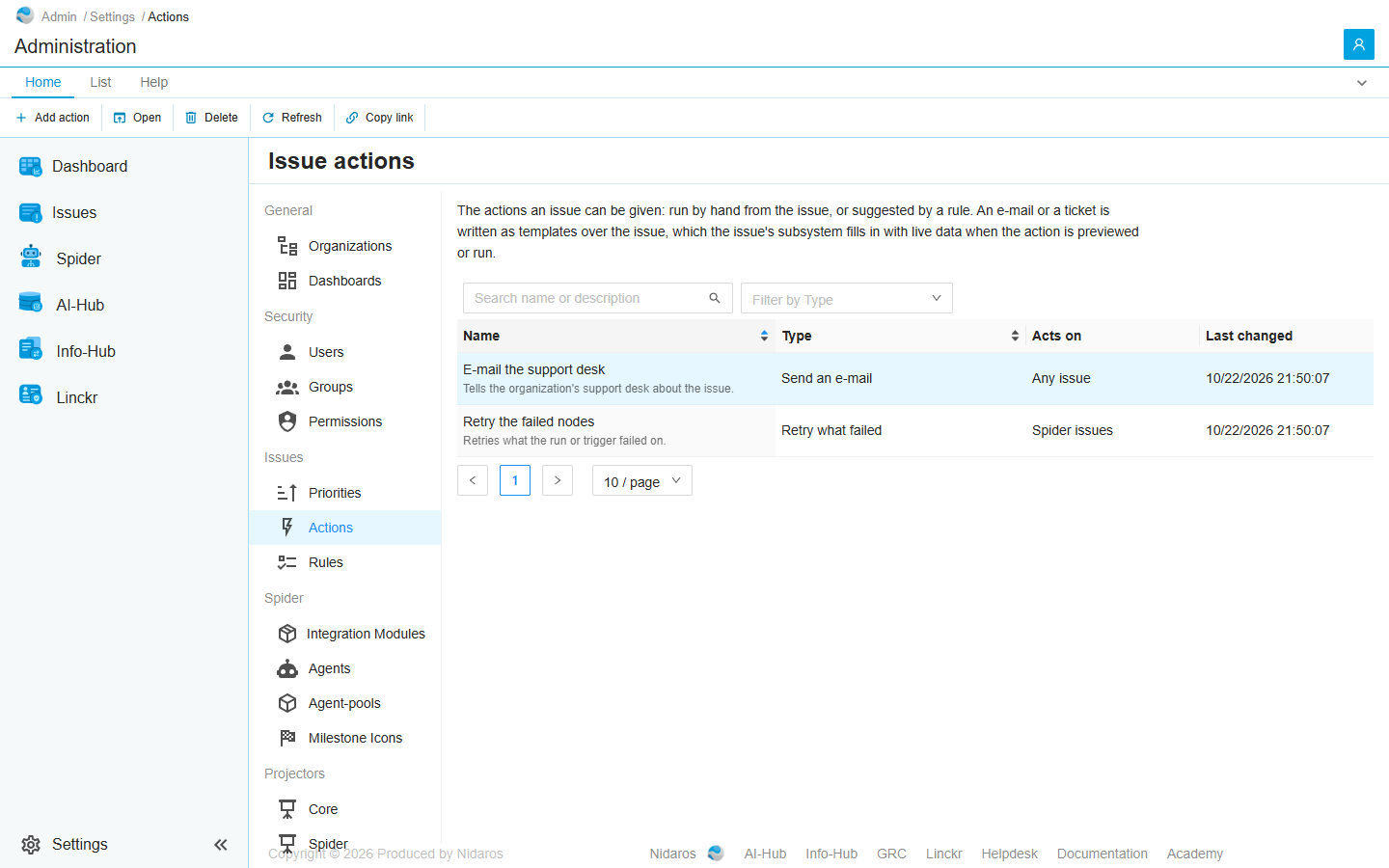Open the 10 / page size dropdown
Image resolution: width=1389 pixels, height=868 pixels.
[x=642, y=480]
